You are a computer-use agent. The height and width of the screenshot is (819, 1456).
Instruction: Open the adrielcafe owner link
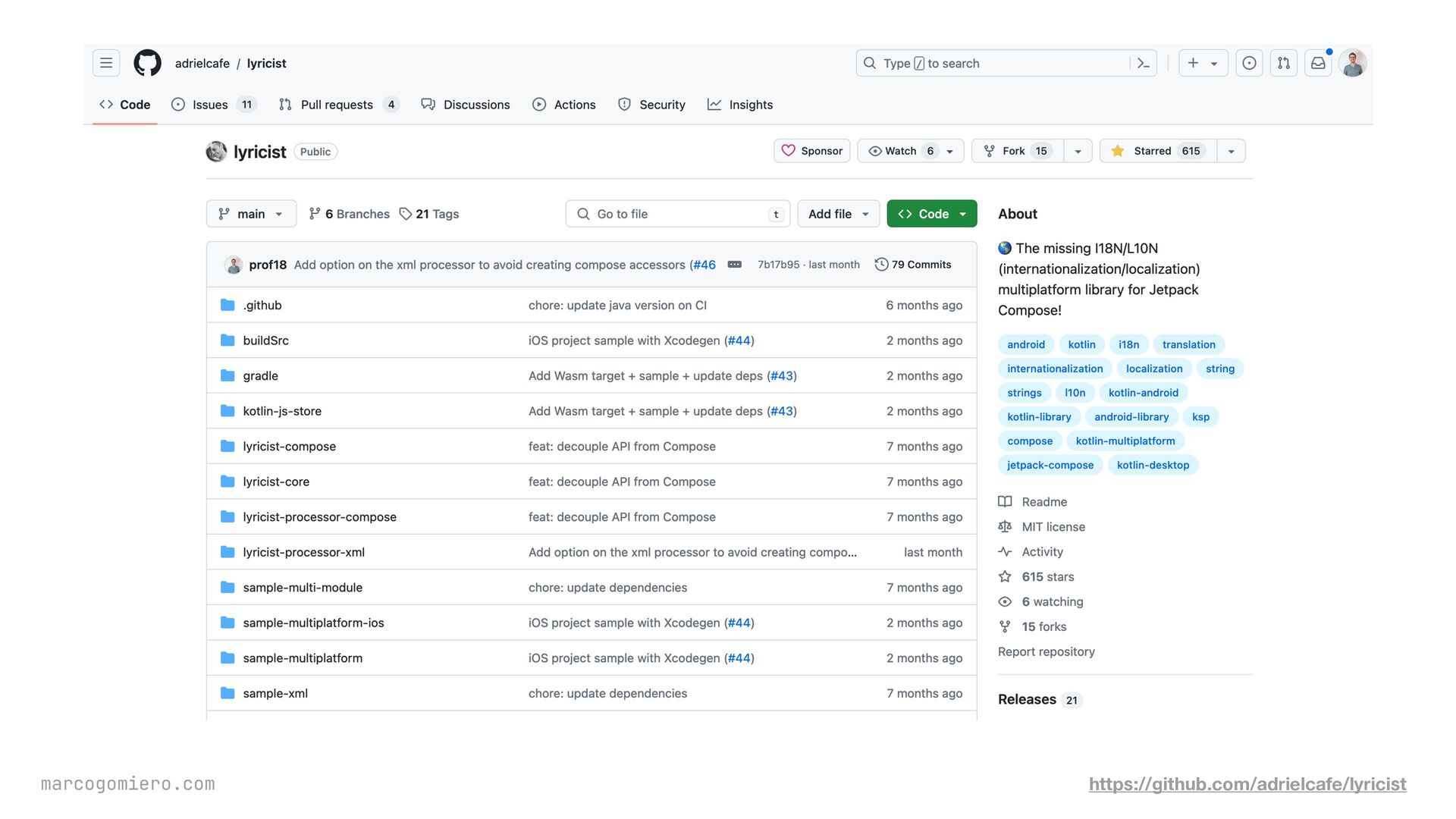click(x=202, y=64)
